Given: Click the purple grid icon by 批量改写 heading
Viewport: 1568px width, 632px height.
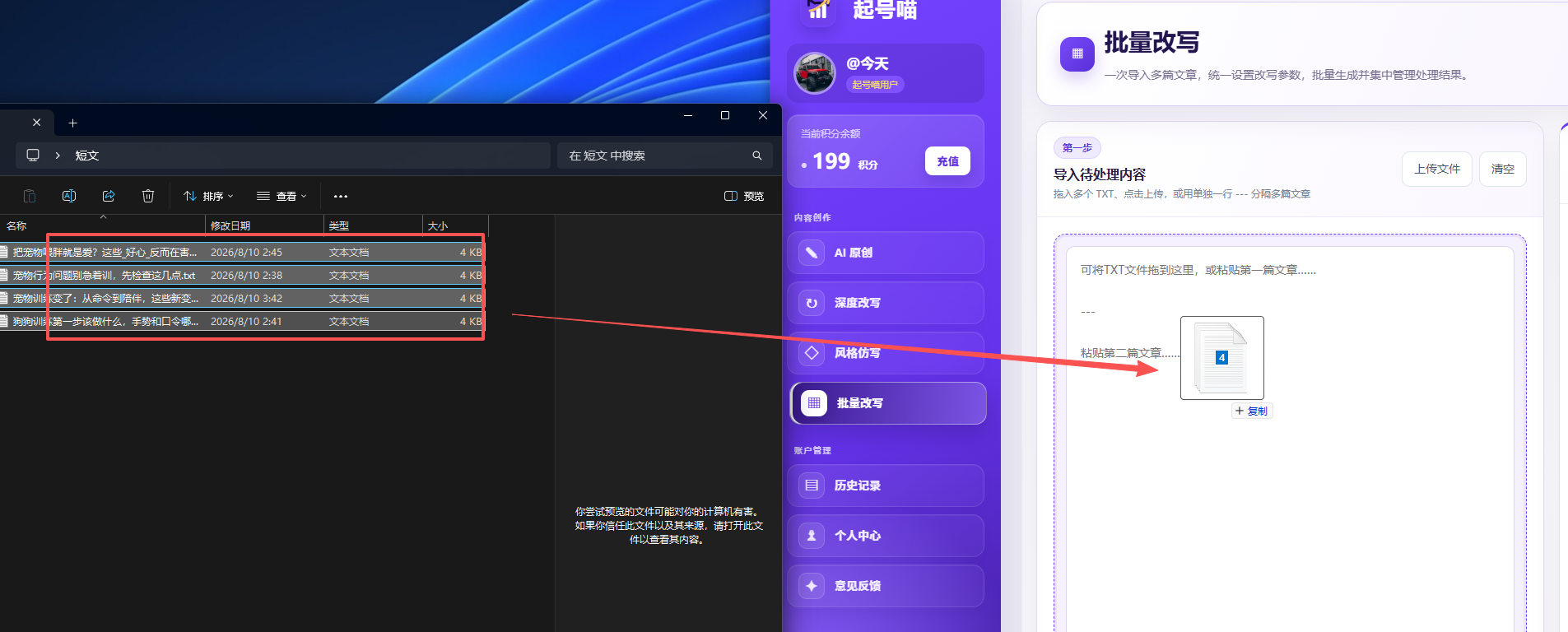Looking at the screenshot, I should (x=1077, y=54).
